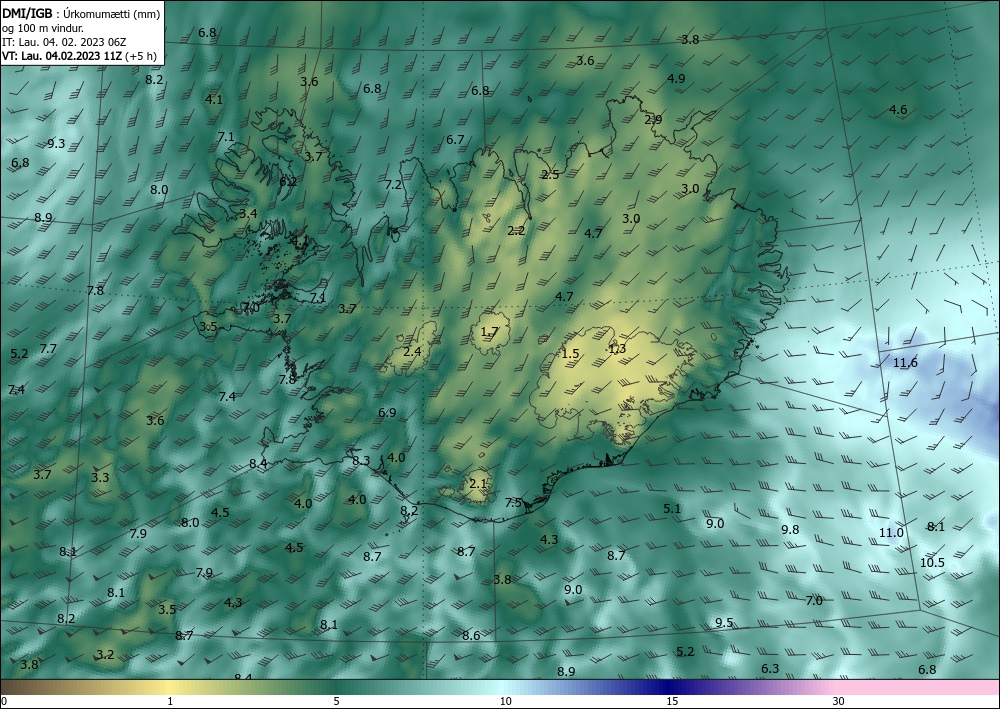Click the 2.1 value on the southern glacier
This screenshot has width=1000, height=709.
click(x=478, y=484)
